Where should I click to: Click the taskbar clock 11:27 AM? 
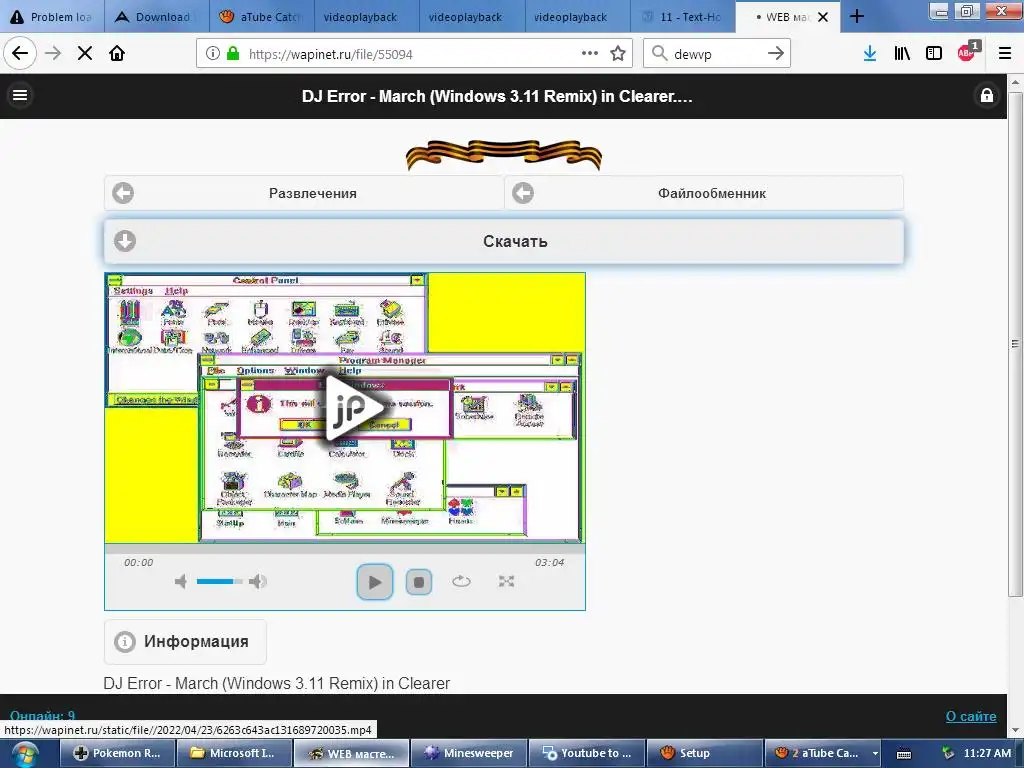pyautogui.click(x=987, y=753)
